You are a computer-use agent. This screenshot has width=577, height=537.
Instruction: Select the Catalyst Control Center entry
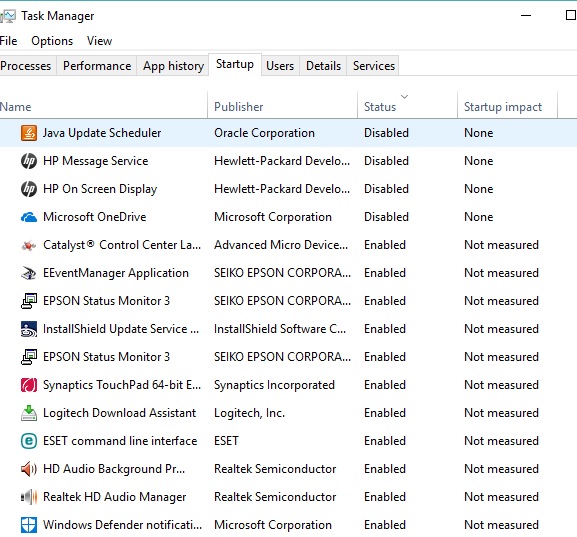(122, 245)
